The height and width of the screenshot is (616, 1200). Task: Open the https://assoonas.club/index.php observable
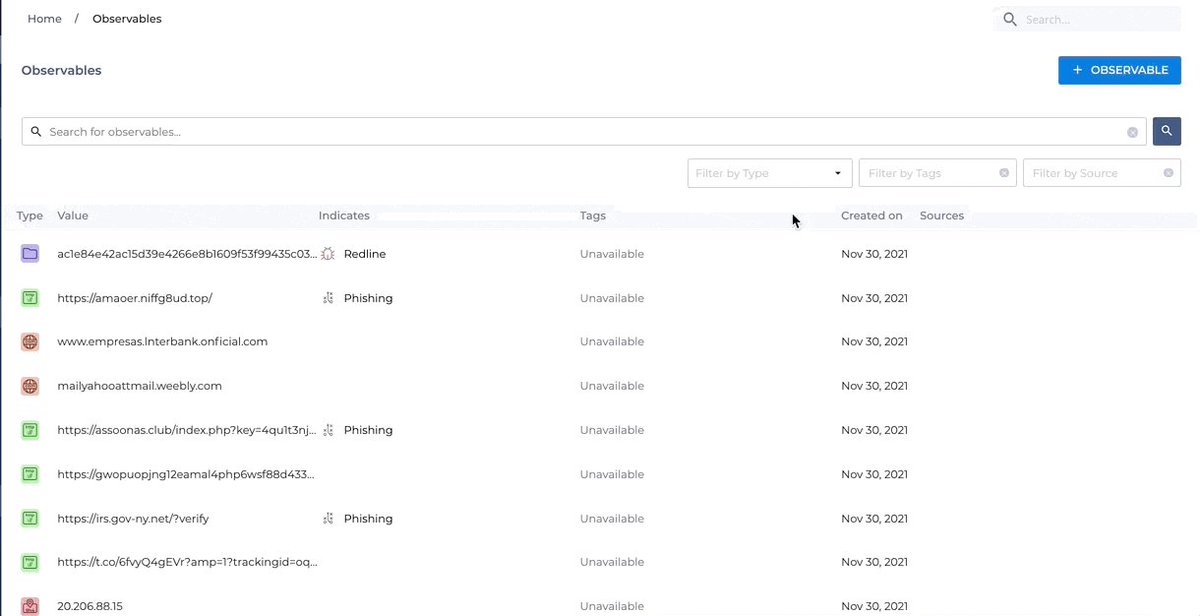pyautogui.click(x=187, y=430)
